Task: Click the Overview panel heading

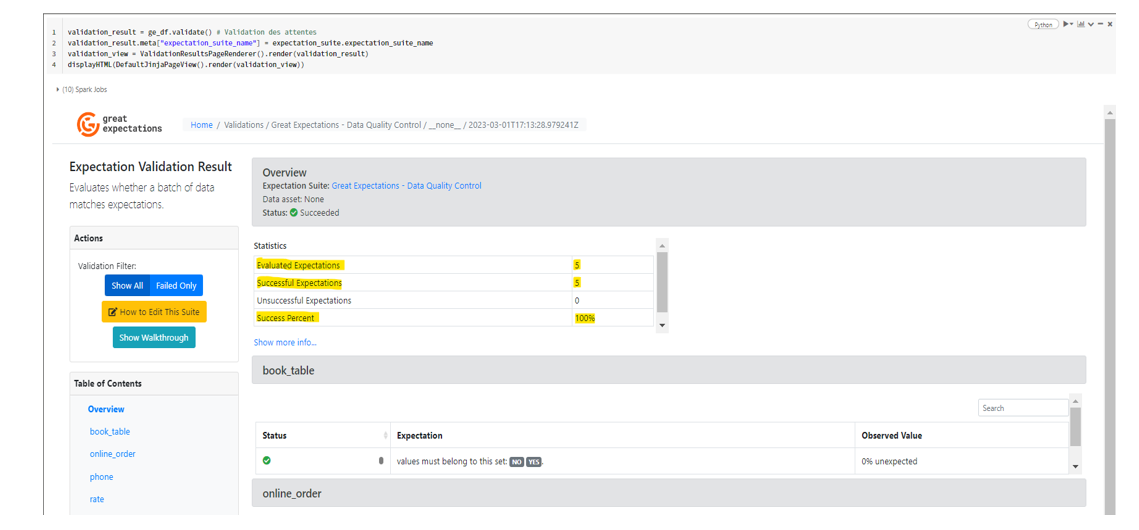Action: [x=286, y=173]
